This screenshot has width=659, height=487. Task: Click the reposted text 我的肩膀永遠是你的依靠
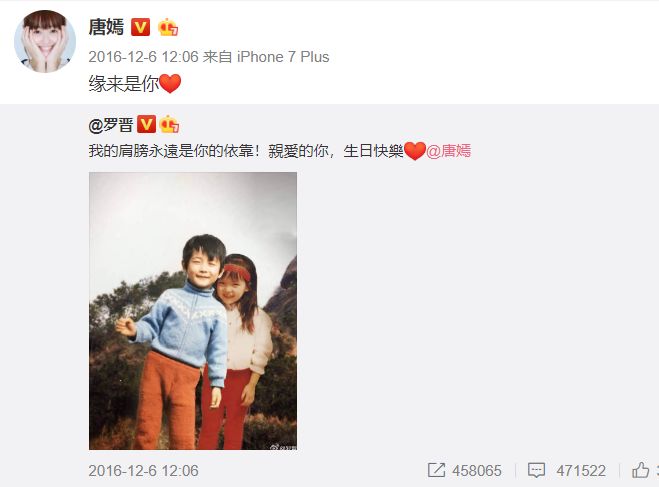171,151
